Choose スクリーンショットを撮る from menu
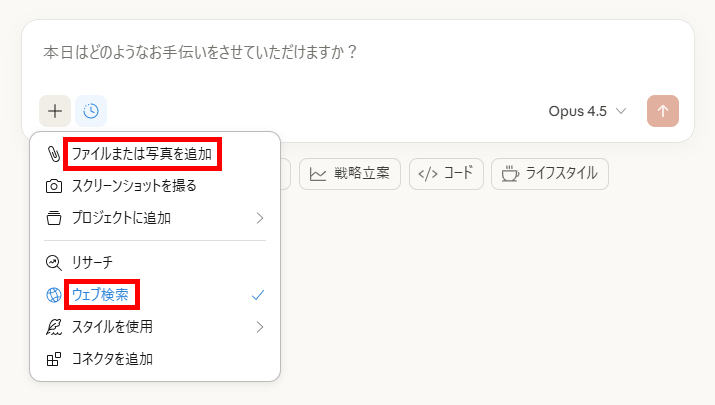This screenshot has height=405, width=715. pos(134,186)
